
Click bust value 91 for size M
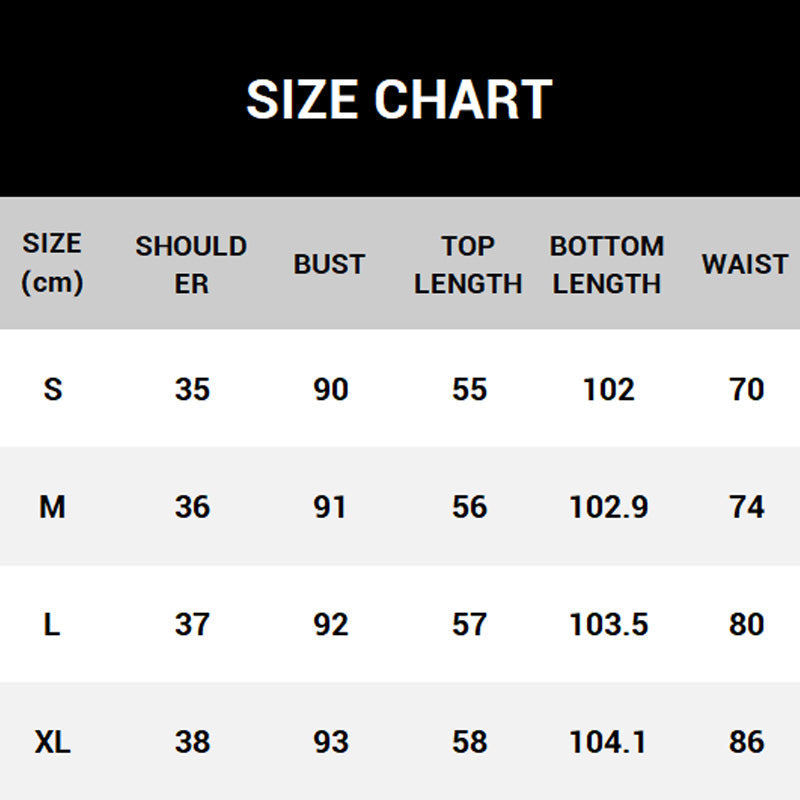click(x=330, y=507)
